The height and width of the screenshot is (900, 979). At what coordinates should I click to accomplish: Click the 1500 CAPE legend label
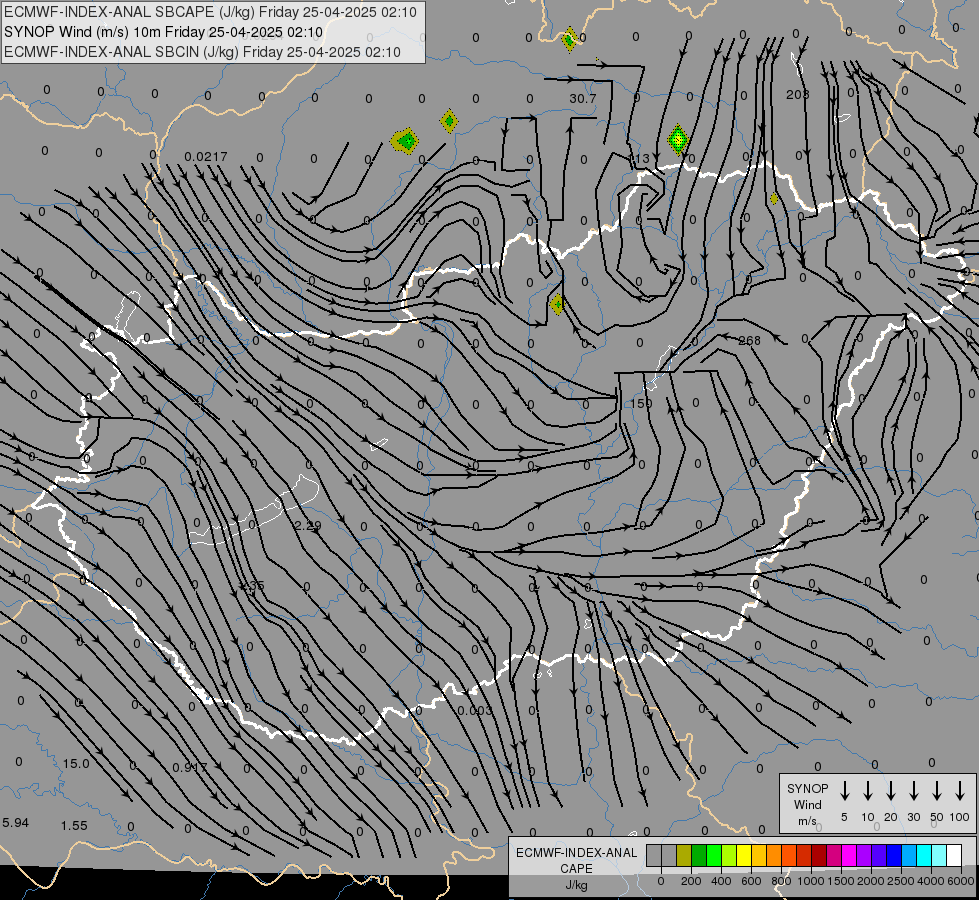(841, 881)
